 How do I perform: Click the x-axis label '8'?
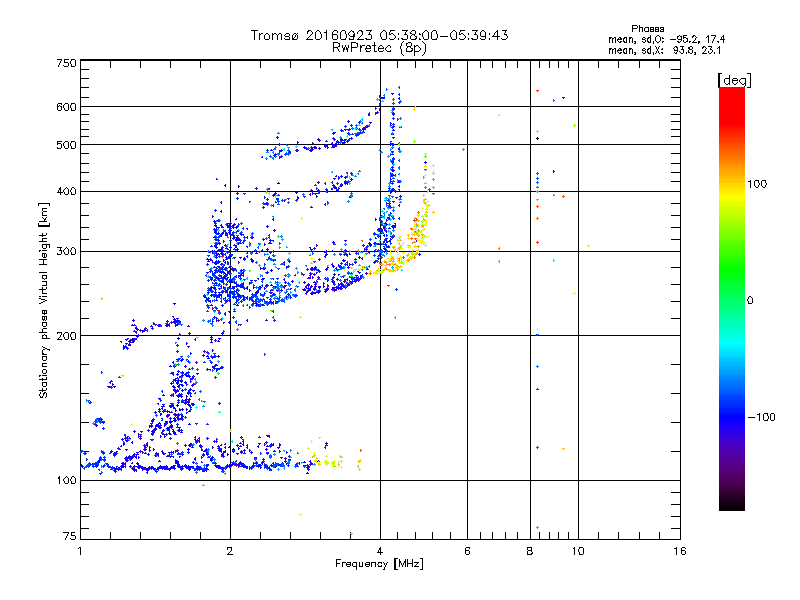[x=530, y=551]
